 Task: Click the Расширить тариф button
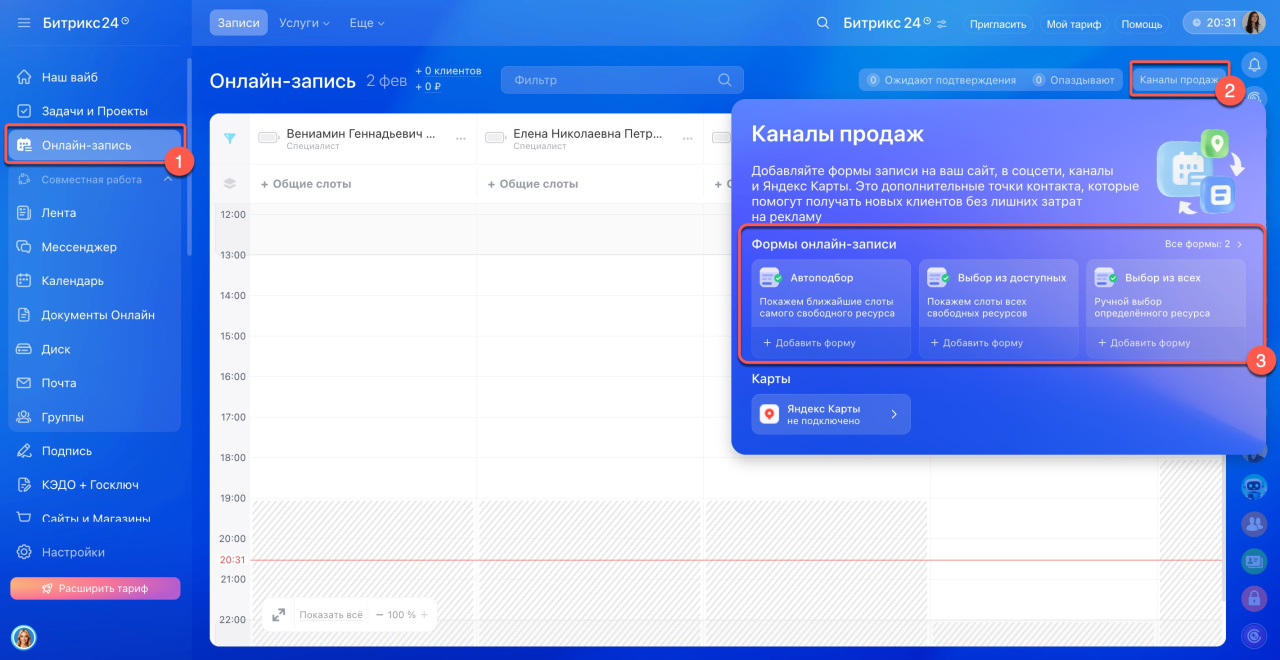[x=95, y=589]
